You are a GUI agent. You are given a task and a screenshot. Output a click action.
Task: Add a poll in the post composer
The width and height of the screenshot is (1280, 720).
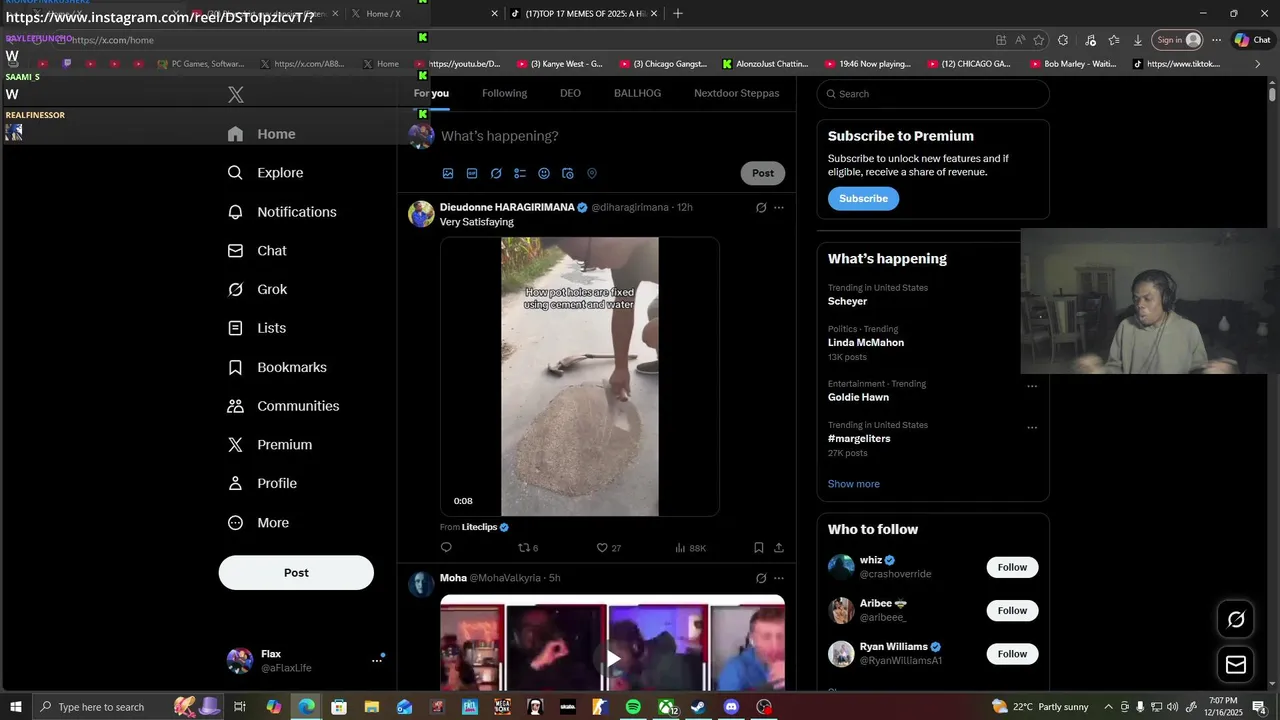(x=520, y=173)
